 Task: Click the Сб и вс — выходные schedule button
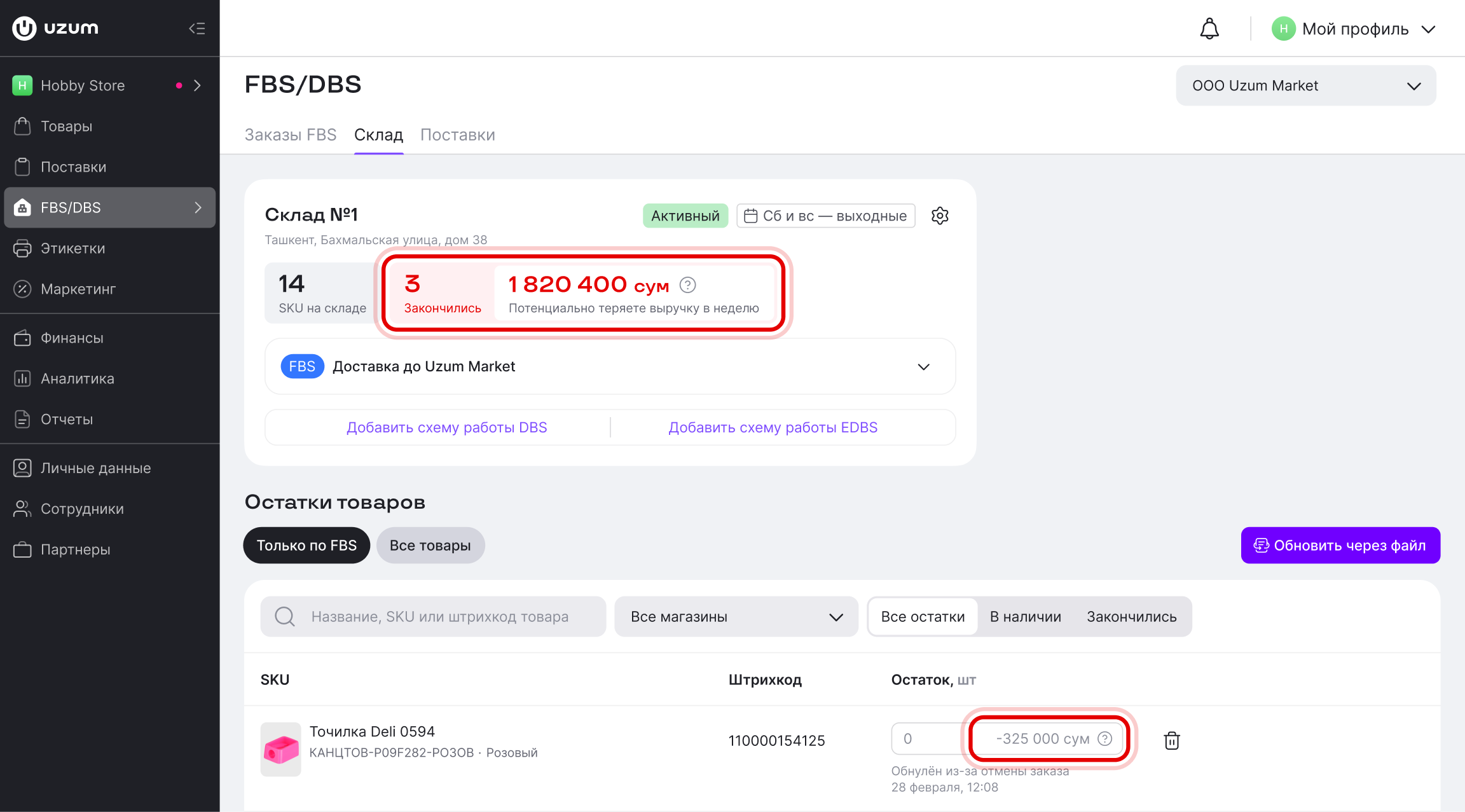tap(826, 216)
